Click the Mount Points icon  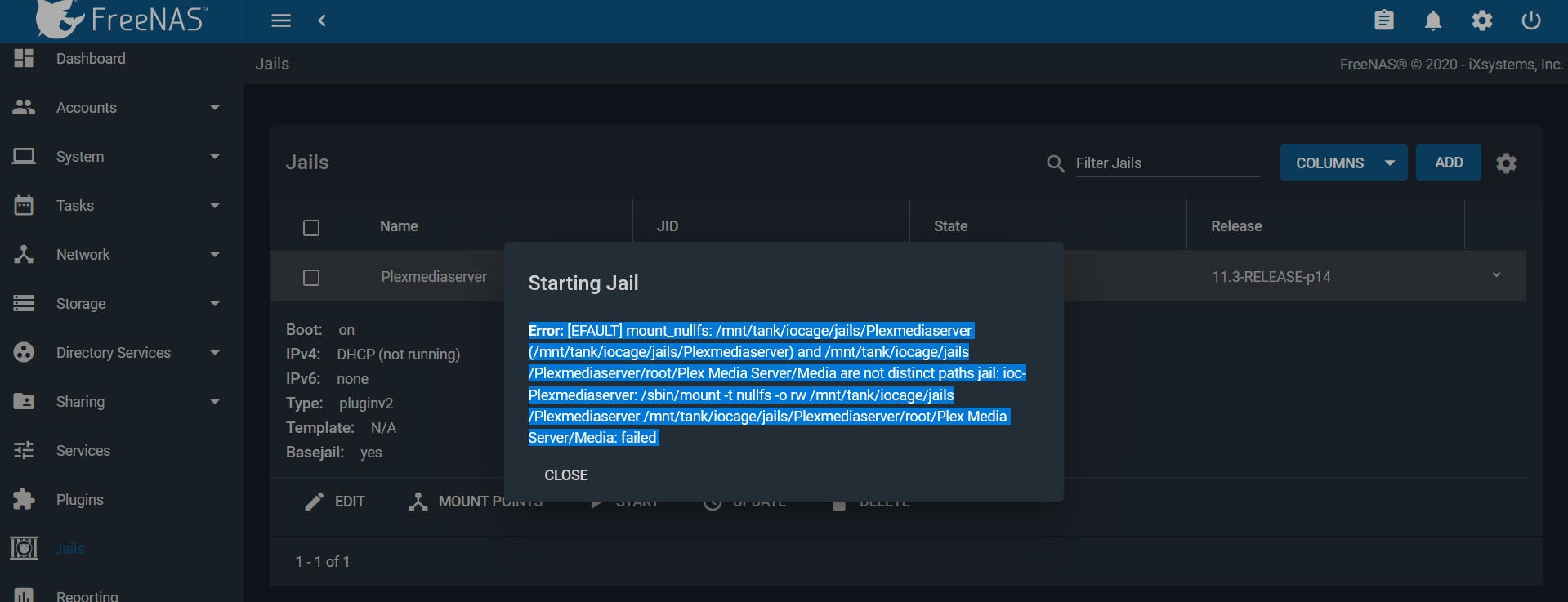(x=418, y=502)
